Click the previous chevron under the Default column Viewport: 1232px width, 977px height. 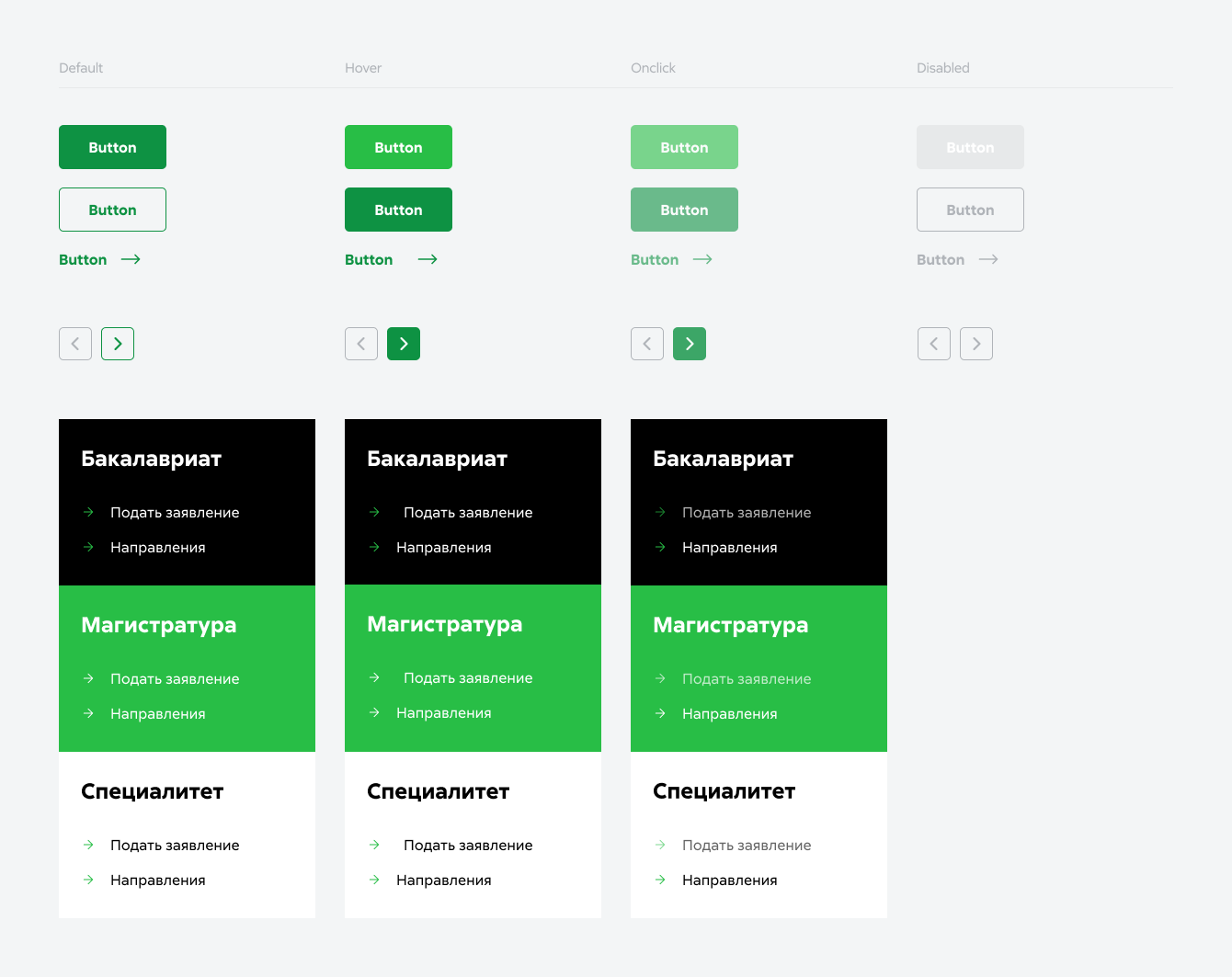[75, 344]
